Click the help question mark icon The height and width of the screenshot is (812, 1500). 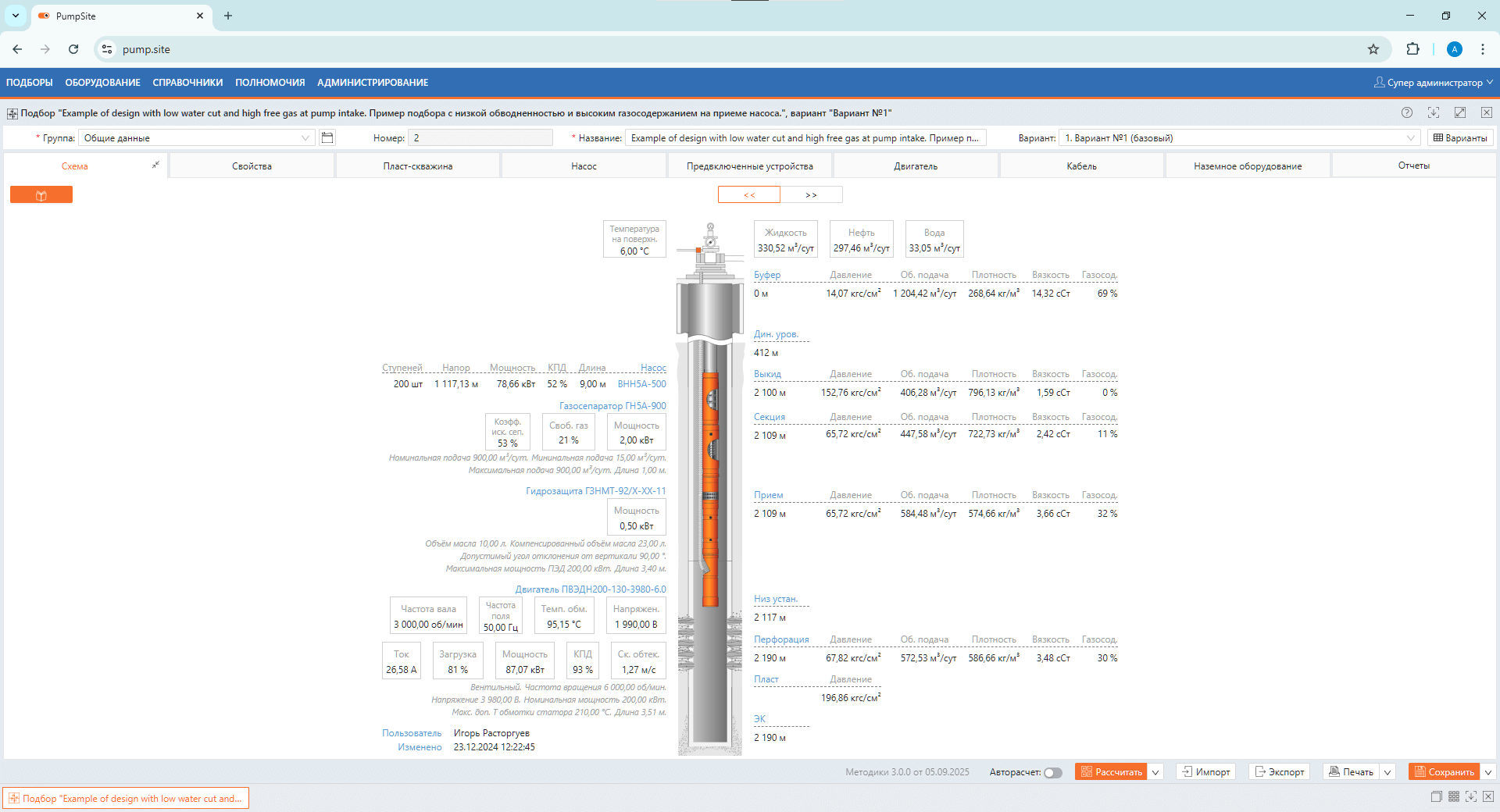(1407, 112)
